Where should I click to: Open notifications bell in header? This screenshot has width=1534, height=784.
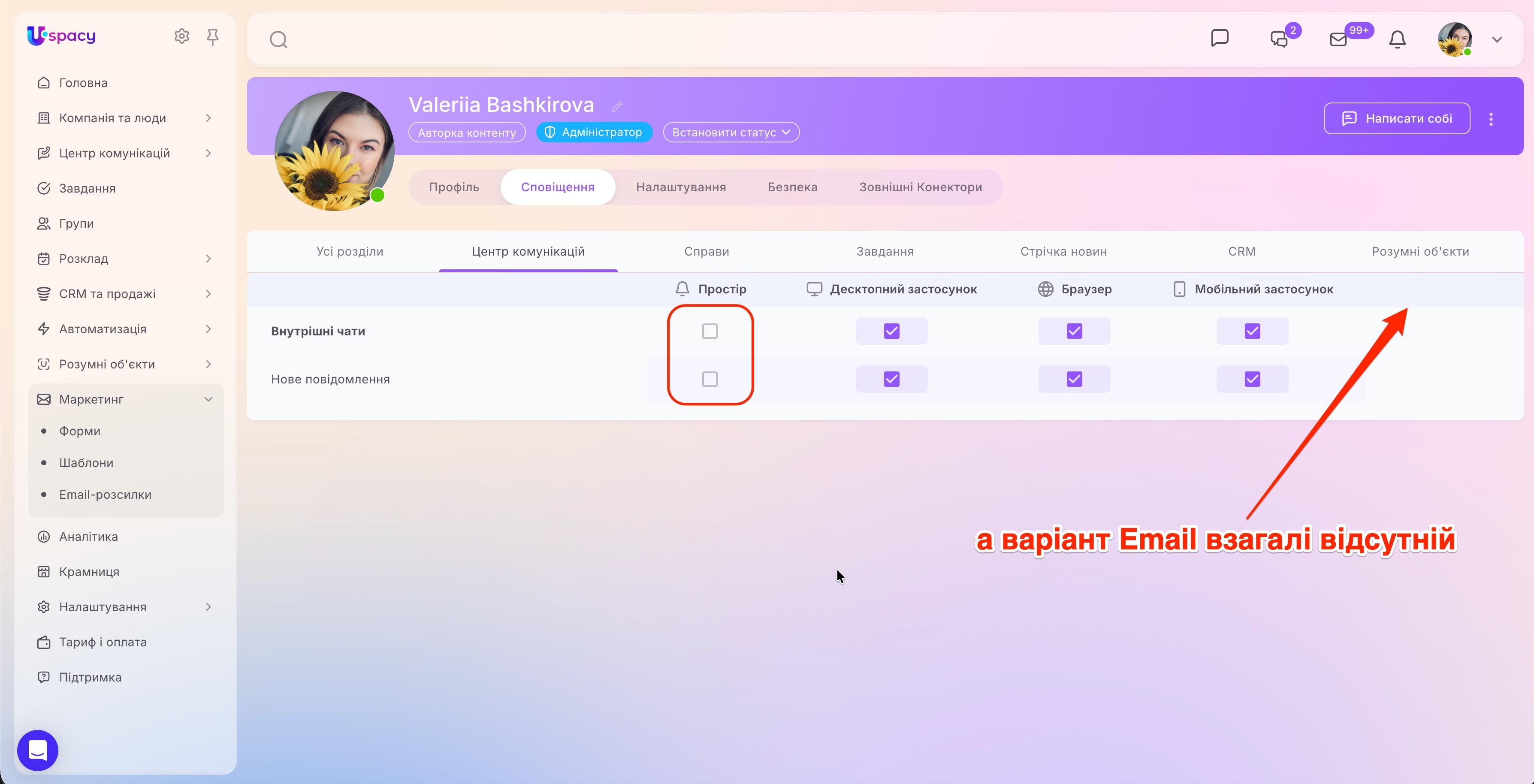click(x=1397, y=39)
